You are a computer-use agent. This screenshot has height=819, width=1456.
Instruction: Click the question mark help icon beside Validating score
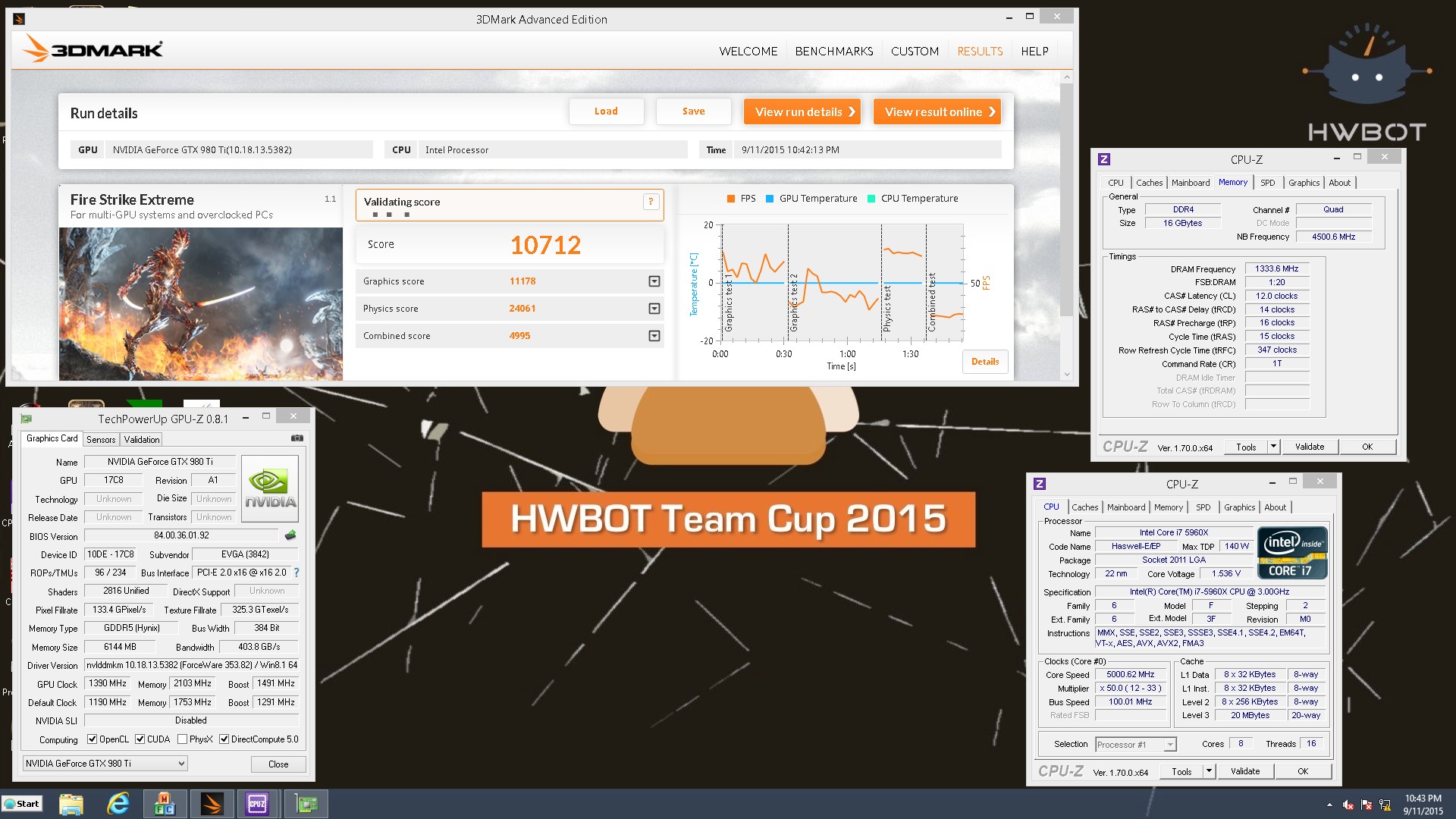coord(650,202)
